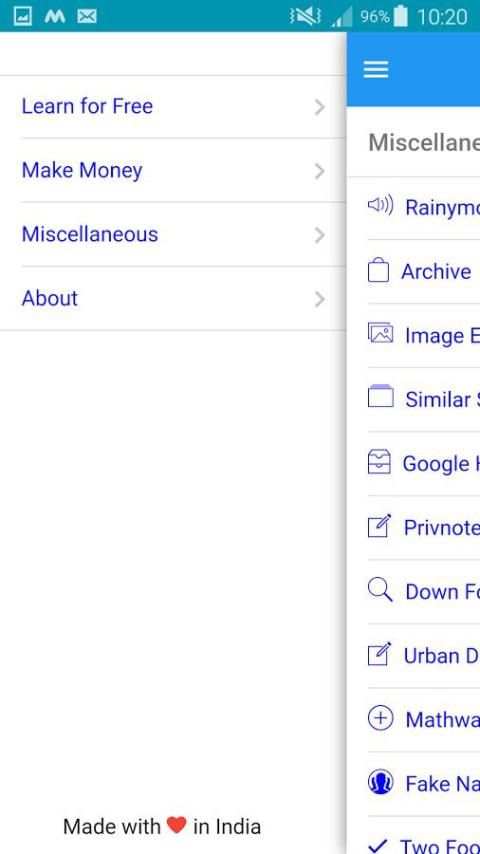Click the window icon beside Similar S

pos(380,396)
